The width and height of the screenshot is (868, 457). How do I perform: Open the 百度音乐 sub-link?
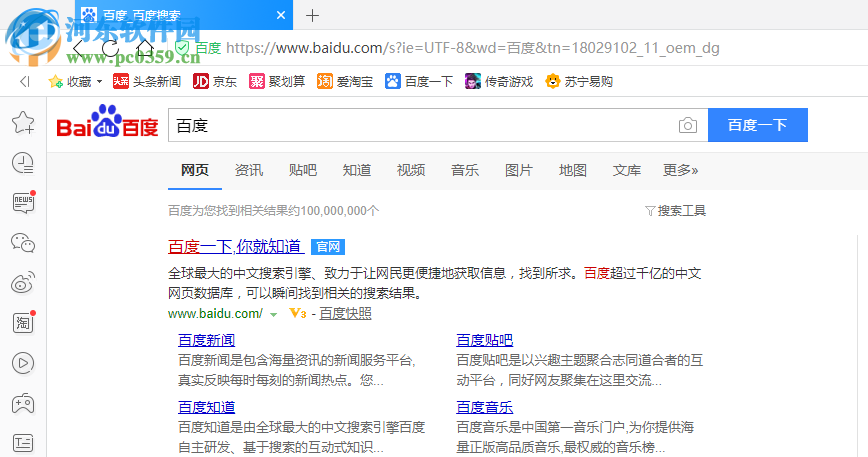484,407
